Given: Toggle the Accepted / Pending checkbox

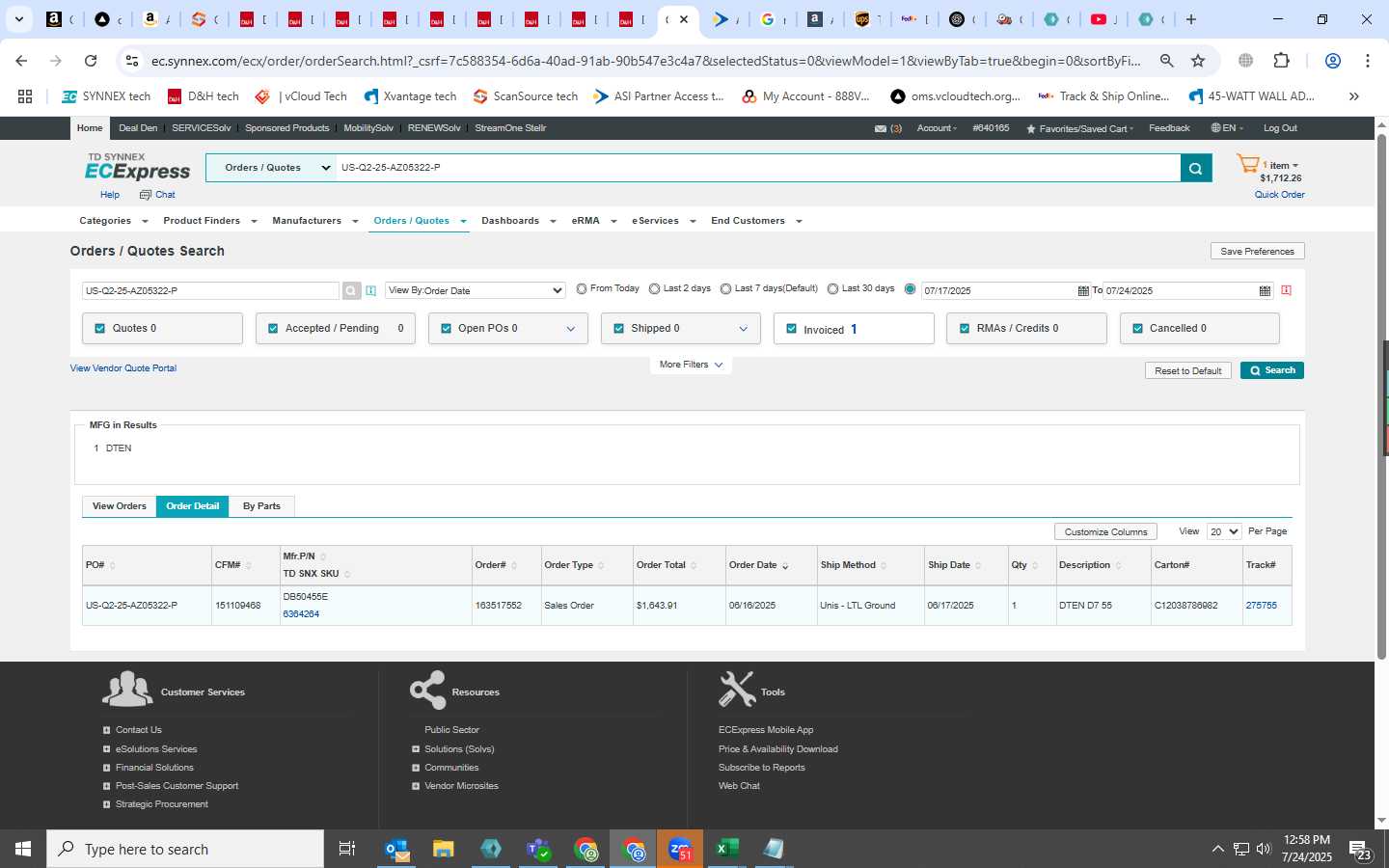Looking at the screenshot, I should [x=273, y=328].
